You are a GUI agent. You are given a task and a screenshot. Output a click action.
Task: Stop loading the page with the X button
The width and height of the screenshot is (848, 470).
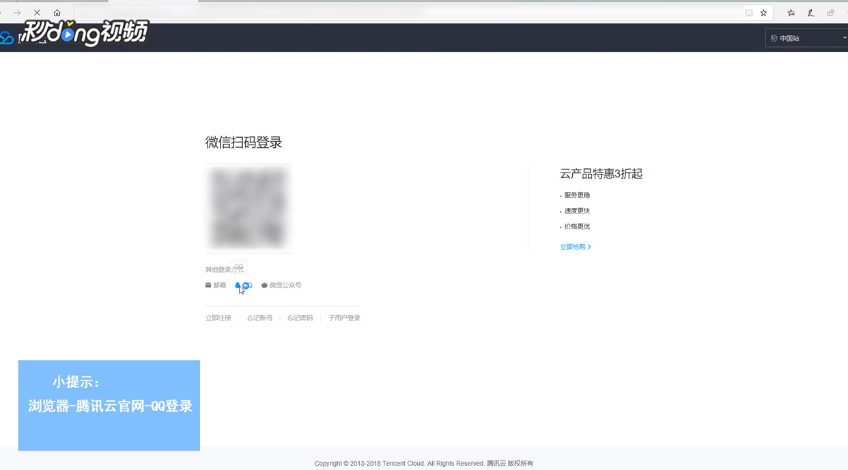37,12
